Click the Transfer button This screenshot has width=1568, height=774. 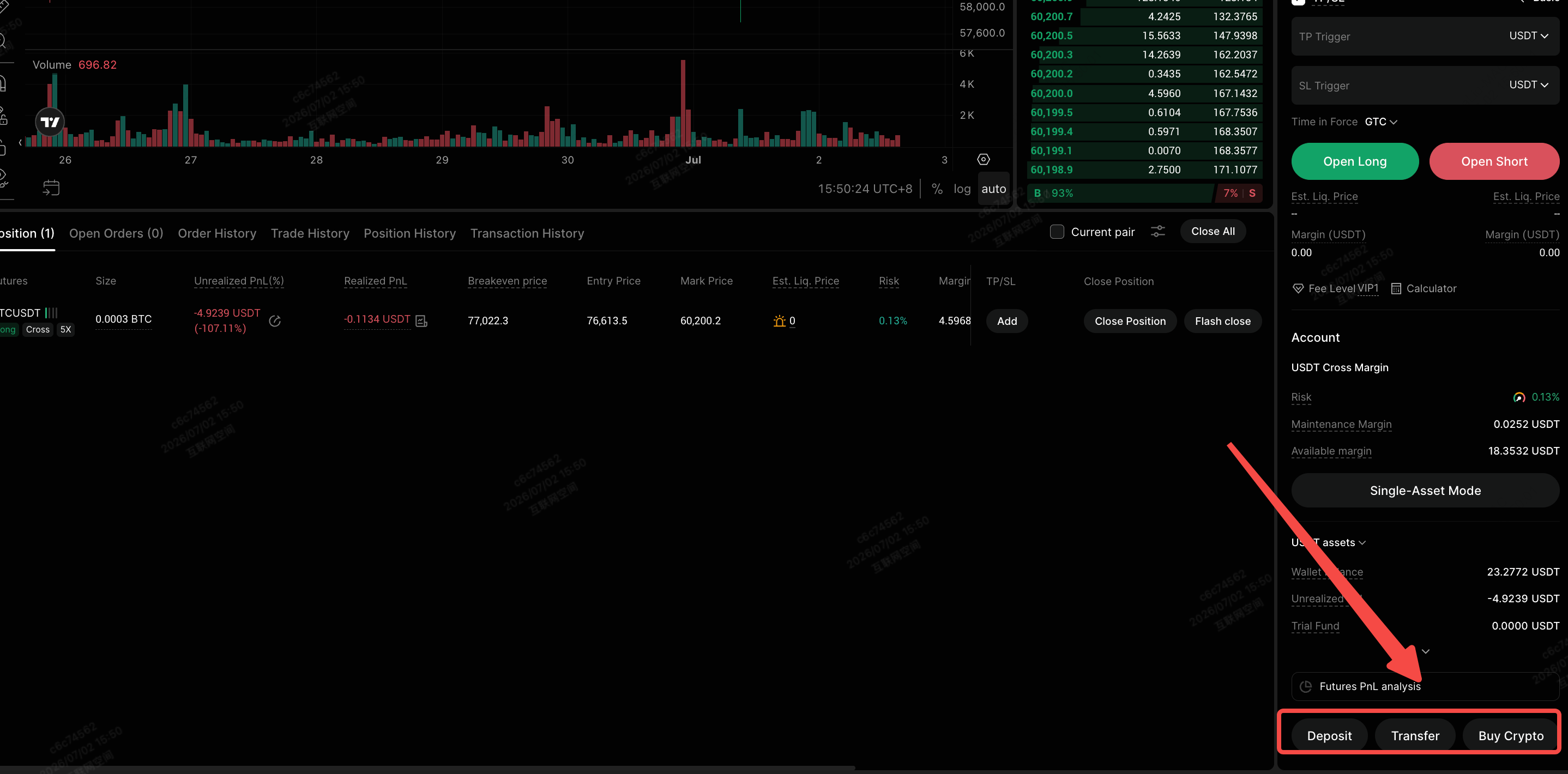[x=1415, y=735]
